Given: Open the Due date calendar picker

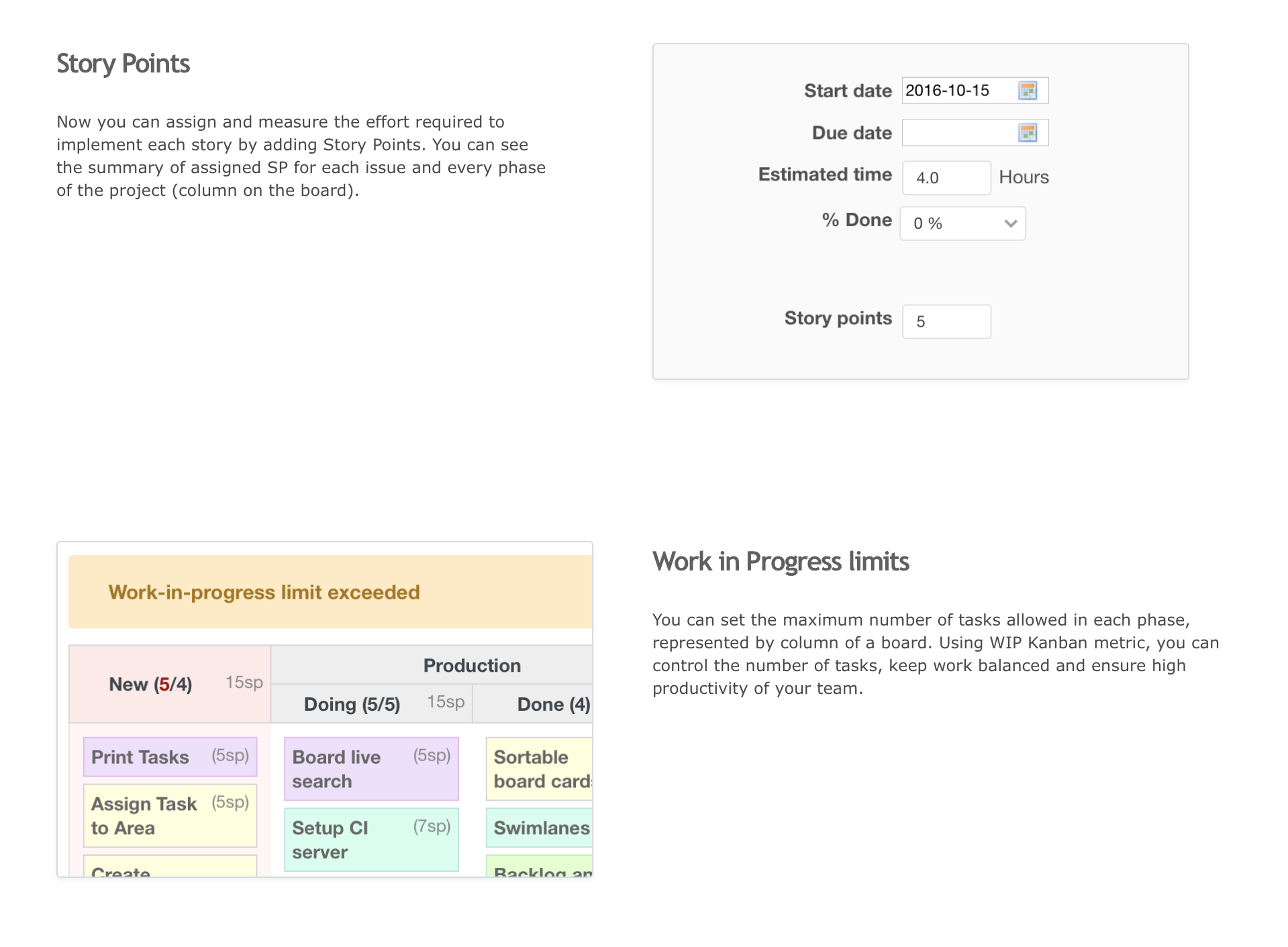Looking at the screenshot, I should pyautogui.click(x=1028, y=133).
